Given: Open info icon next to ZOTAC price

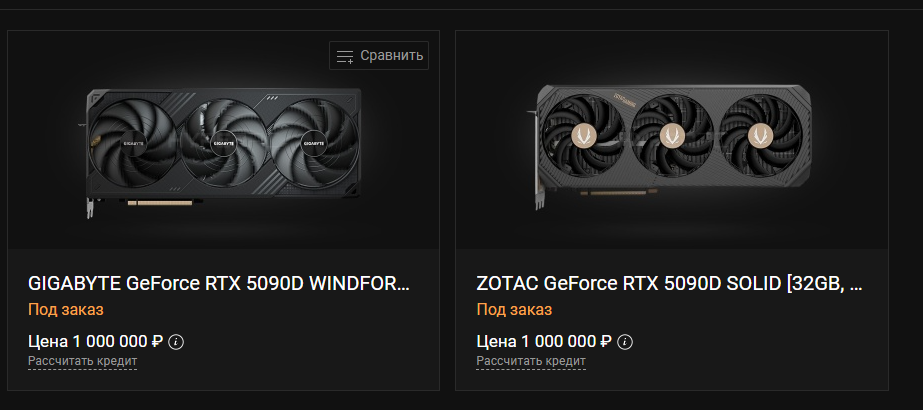Looking at the screenshot, I should click(x=626, y=341).
